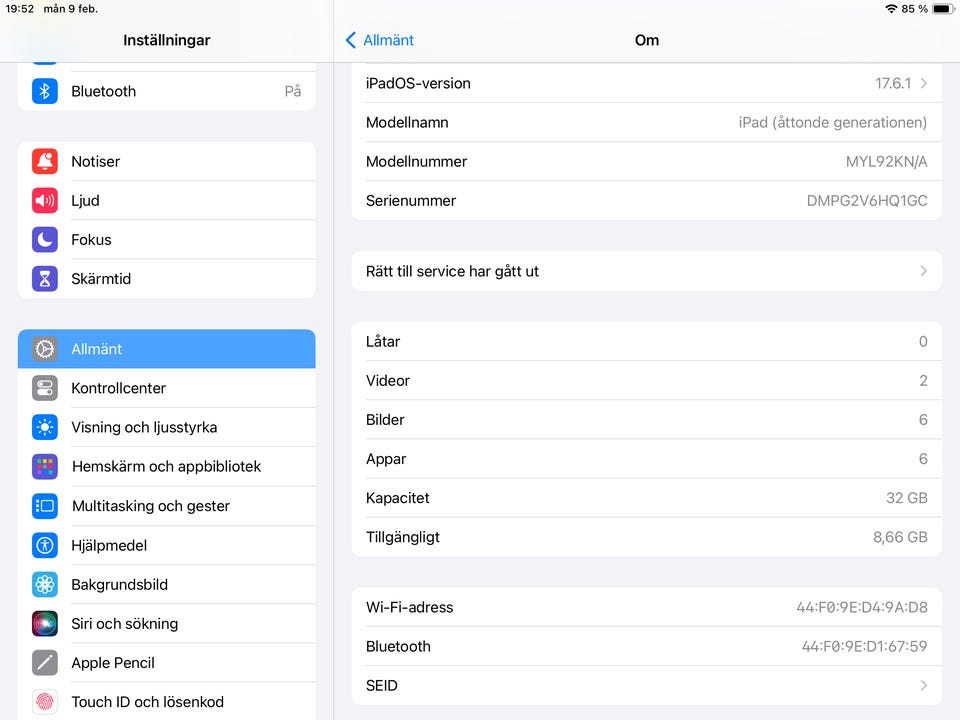Tap the Bluetooth icon in sidebar
Image resolution: width=960 pixels, height=720 pixels.
tap(44, 91)
